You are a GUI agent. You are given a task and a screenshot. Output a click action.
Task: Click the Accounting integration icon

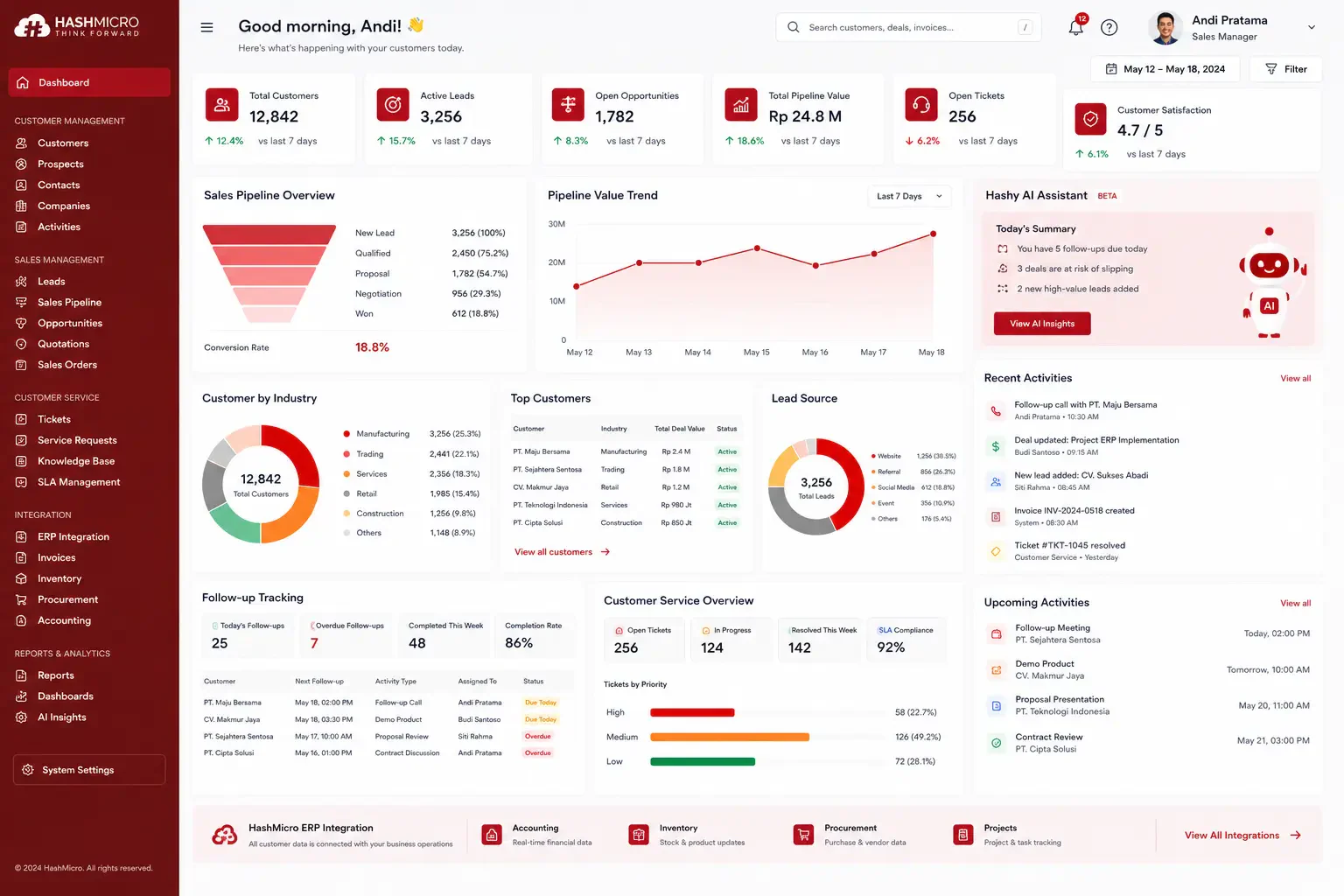coord(492,835)
